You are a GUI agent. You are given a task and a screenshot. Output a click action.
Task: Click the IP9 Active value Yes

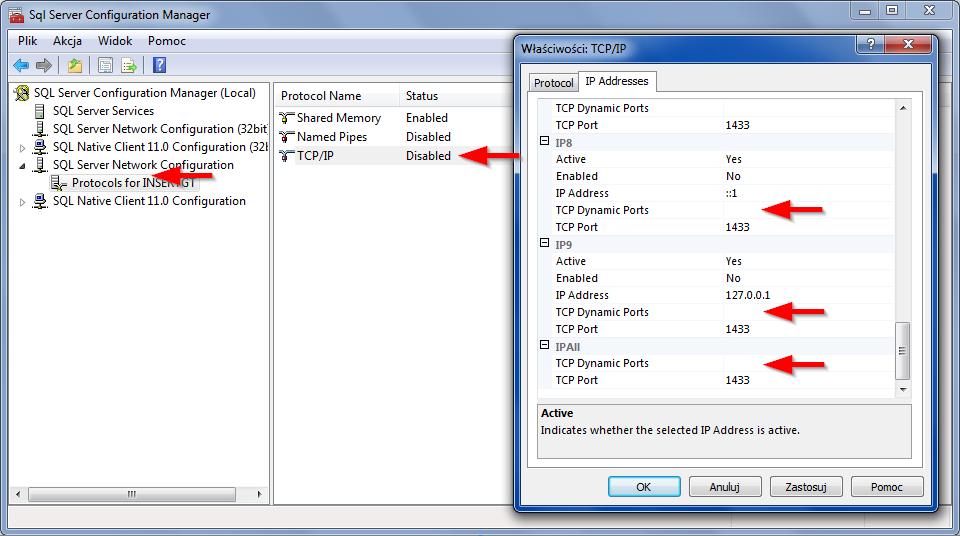[x=733, y=262]
